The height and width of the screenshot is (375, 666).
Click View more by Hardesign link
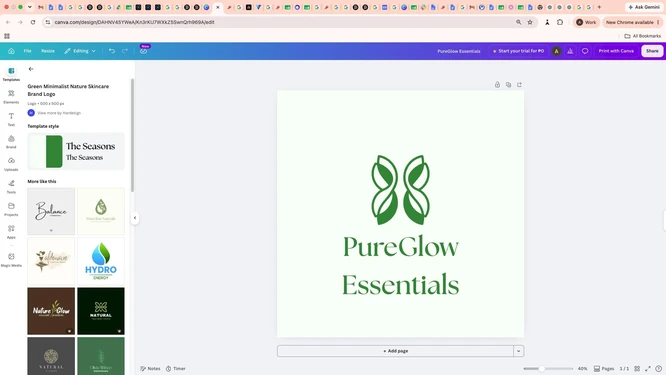click(x=59, y=113)
